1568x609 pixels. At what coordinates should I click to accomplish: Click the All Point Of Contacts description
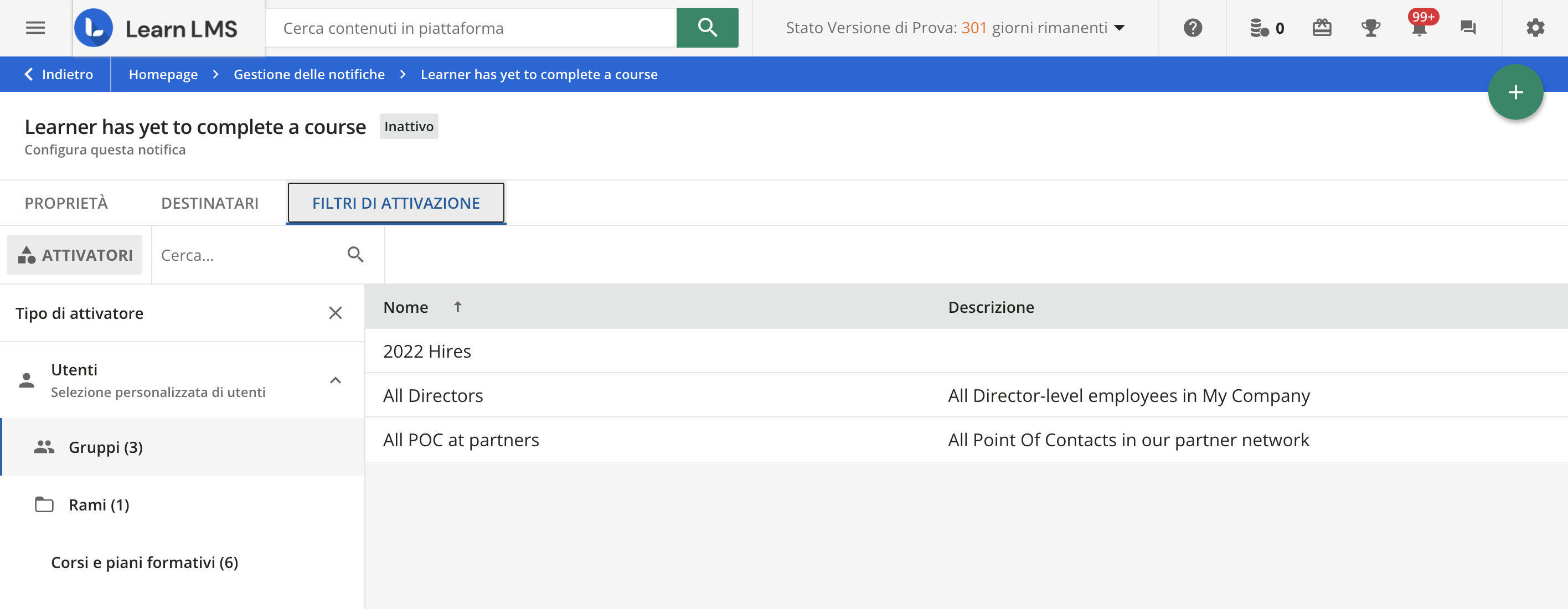coord(1128,440)
